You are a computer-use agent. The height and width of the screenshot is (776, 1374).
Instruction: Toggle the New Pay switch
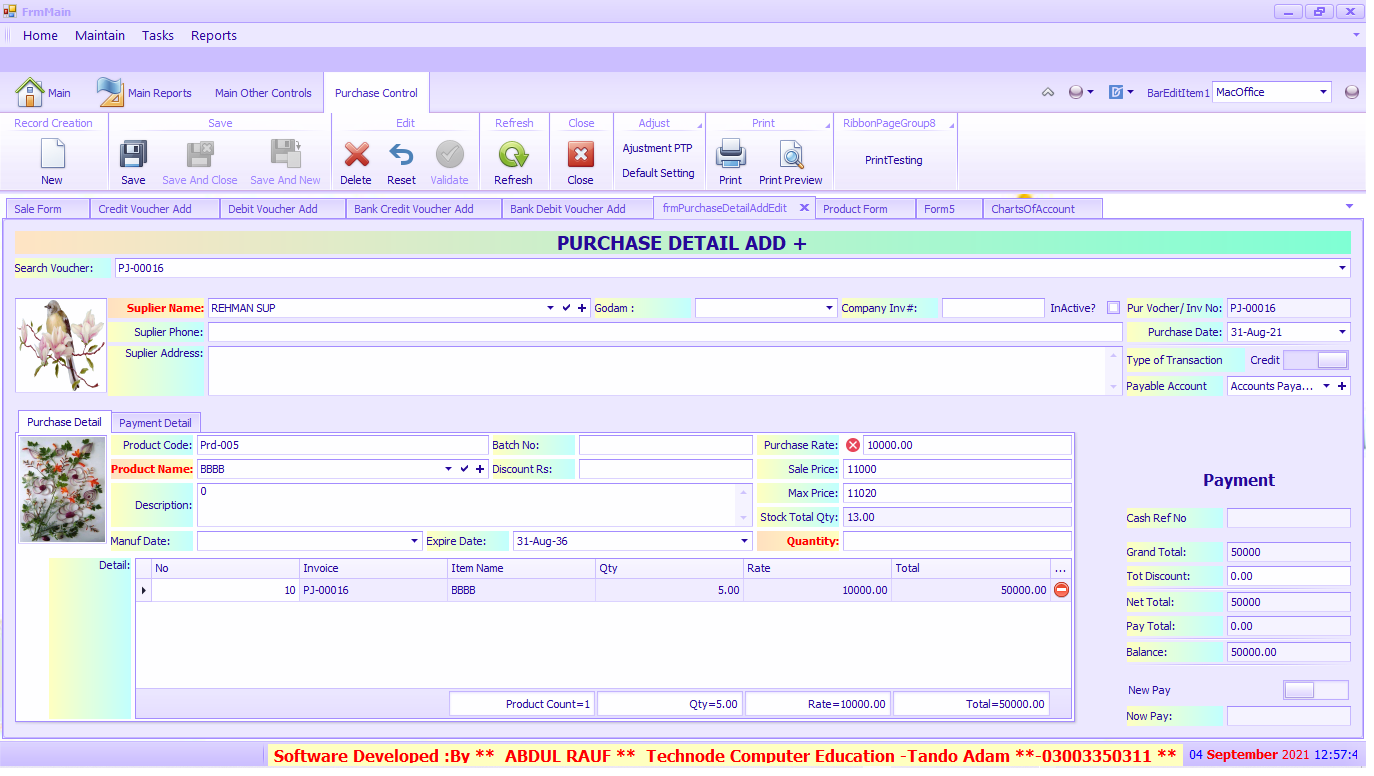click(1316, 690)
